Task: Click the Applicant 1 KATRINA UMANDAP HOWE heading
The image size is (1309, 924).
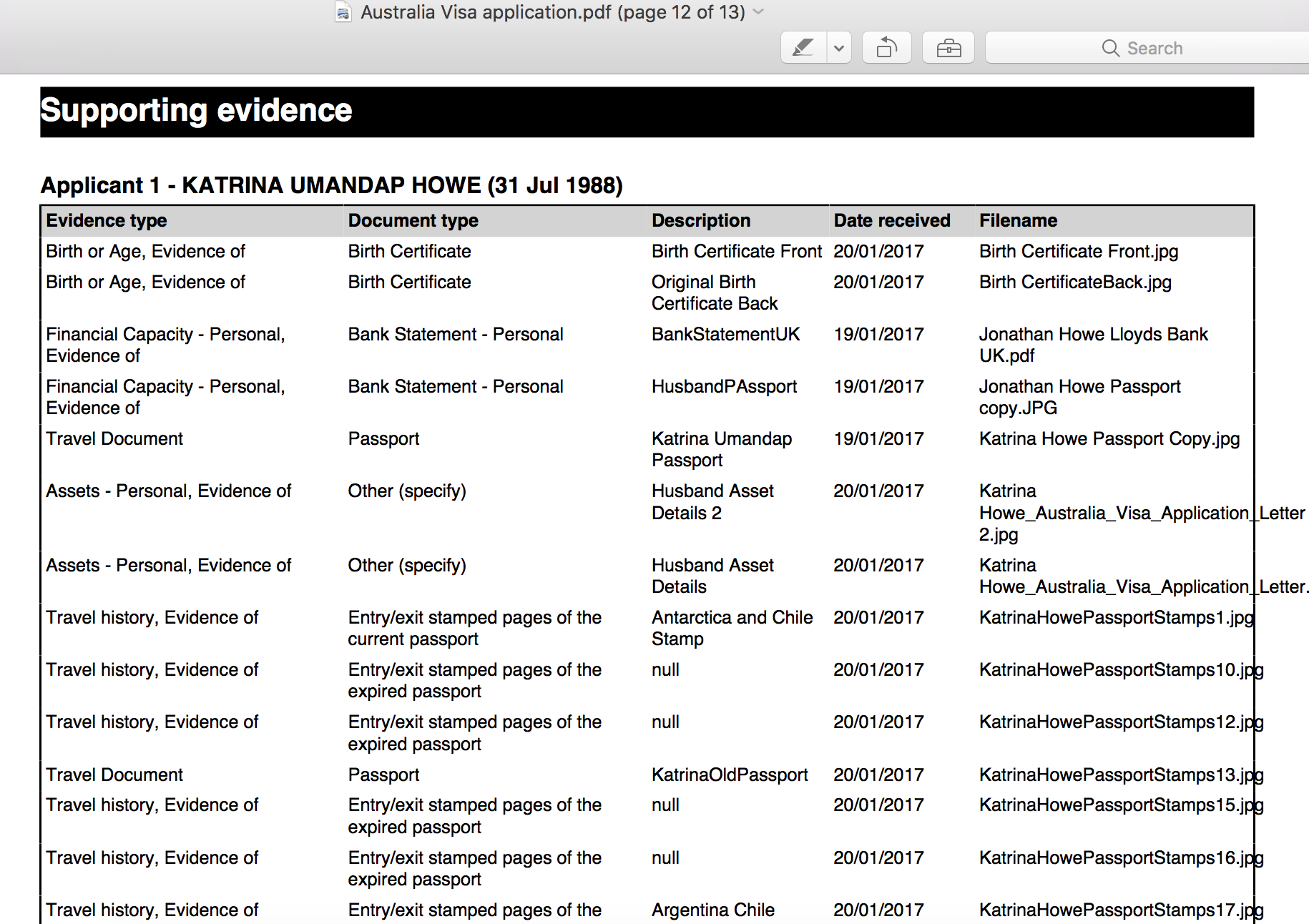Action: 331,185
